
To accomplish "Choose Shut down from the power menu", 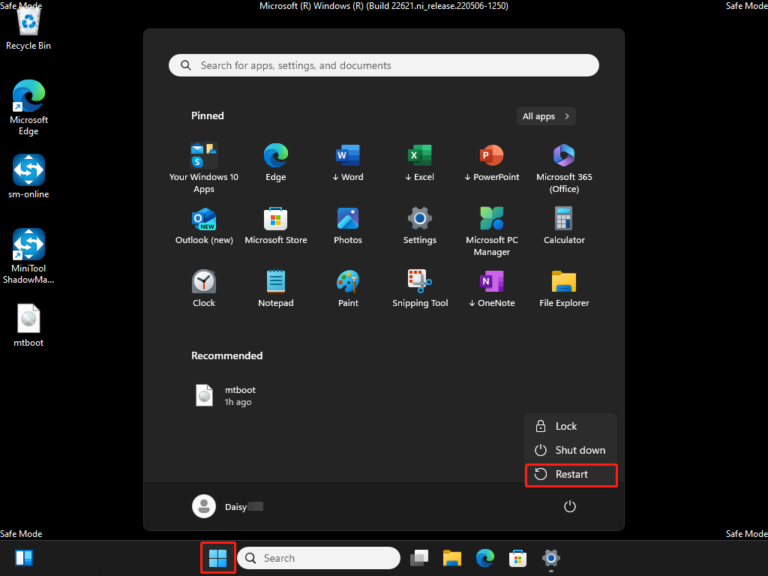I will pos(570,450).
